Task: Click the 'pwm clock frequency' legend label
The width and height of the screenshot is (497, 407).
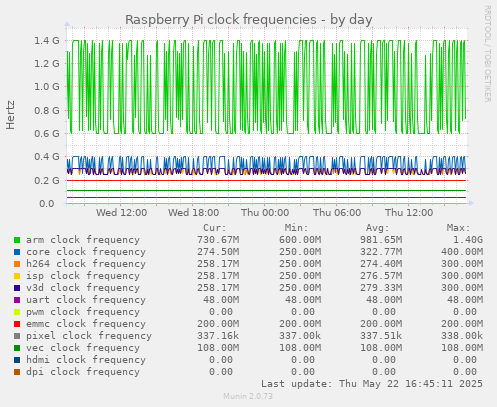Action: pyautogui.click(x=83, y=312)
